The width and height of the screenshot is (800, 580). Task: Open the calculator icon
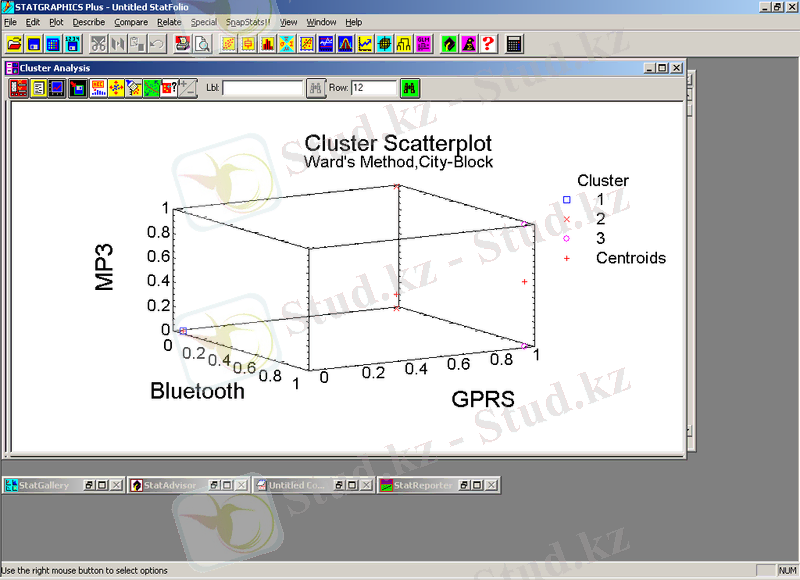pyautogui.click(x=513, y=44)
